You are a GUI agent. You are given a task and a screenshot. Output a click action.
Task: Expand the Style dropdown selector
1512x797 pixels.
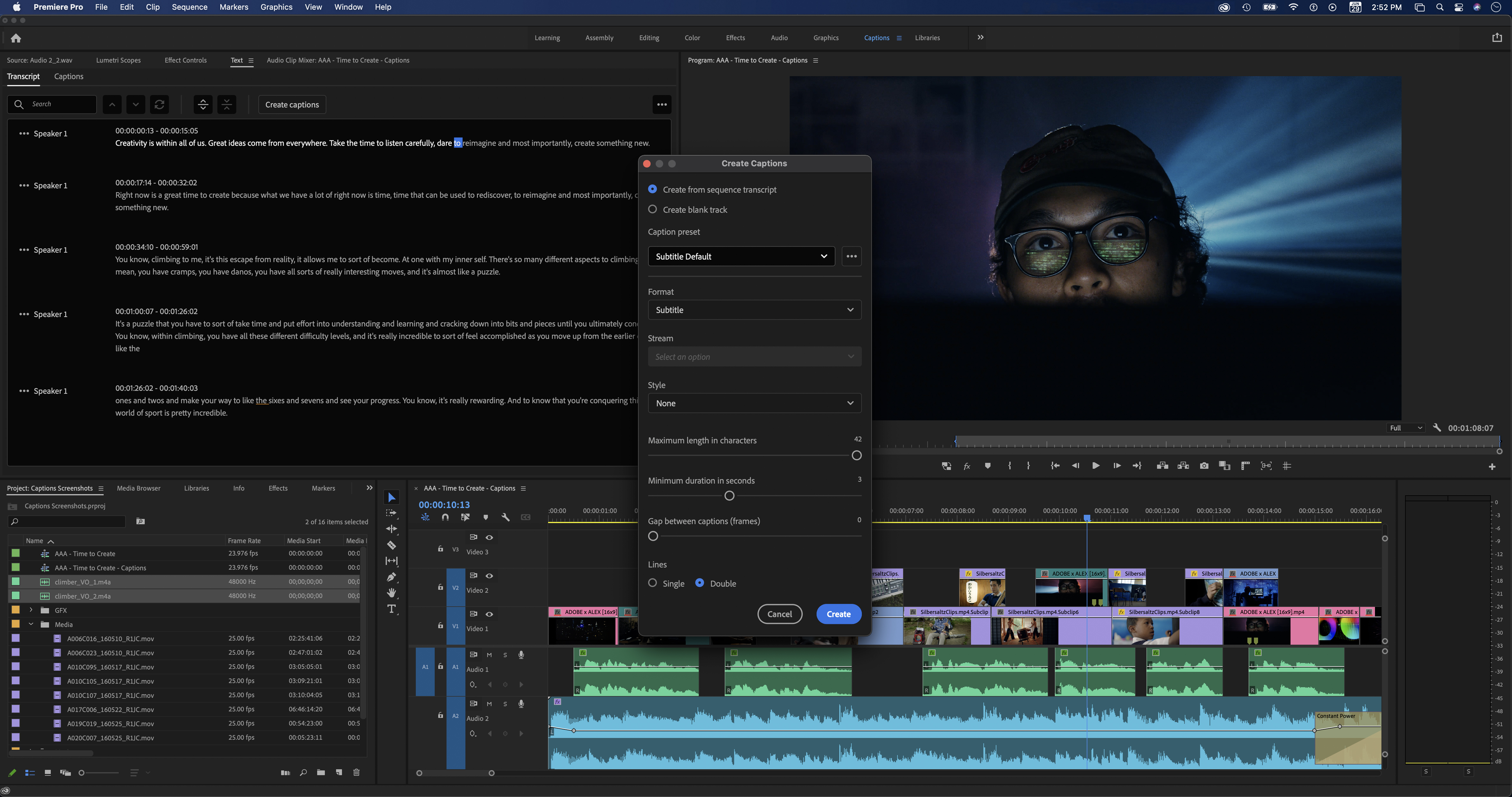[x=754, y=403]
